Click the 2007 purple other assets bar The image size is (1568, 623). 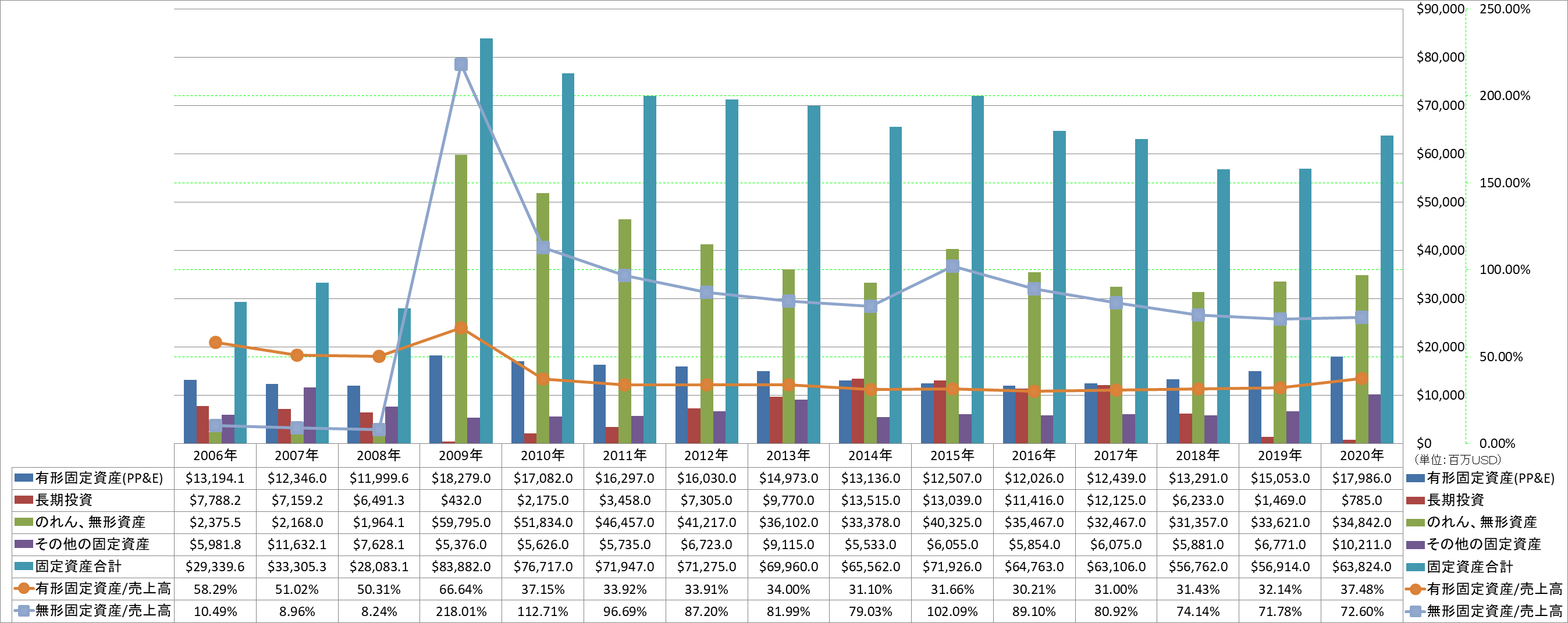[x=310, y=415]
